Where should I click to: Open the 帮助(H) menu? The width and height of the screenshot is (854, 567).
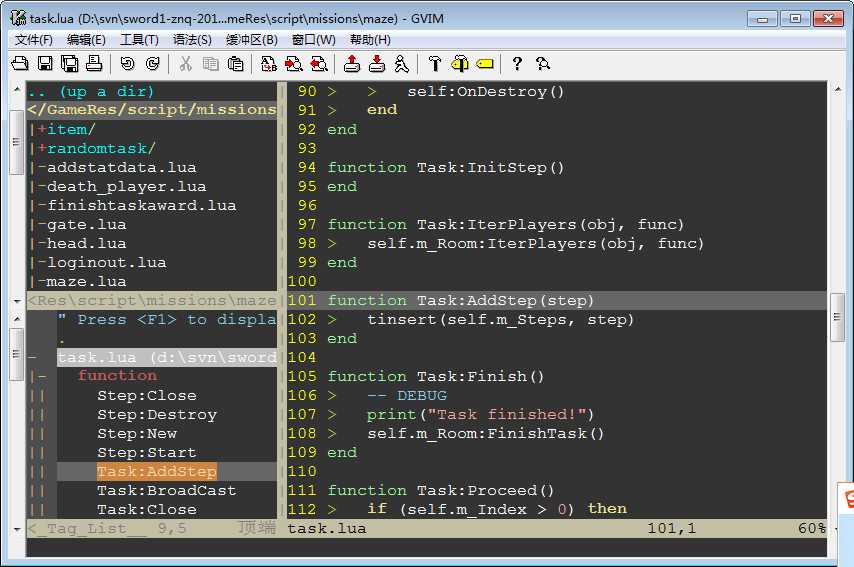point(370,40)
